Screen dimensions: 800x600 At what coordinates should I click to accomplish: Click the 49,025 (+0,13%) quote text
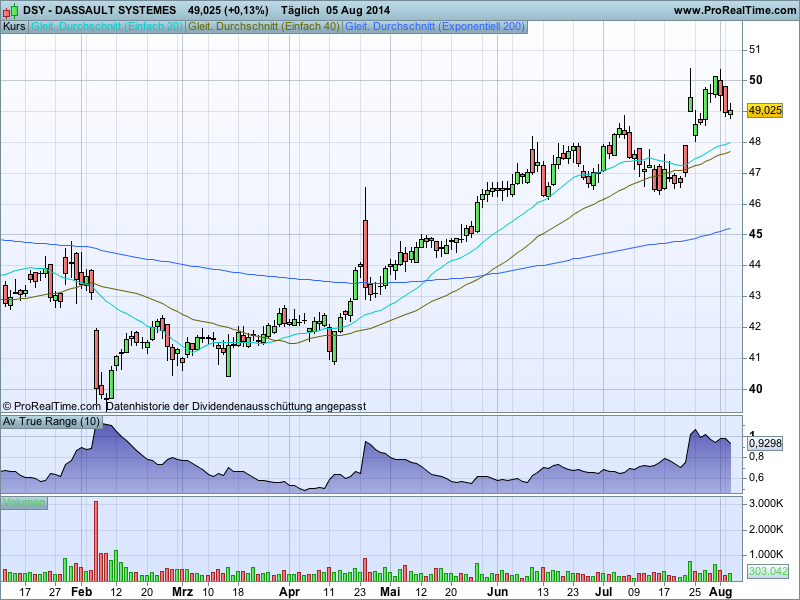click(228, 10)
